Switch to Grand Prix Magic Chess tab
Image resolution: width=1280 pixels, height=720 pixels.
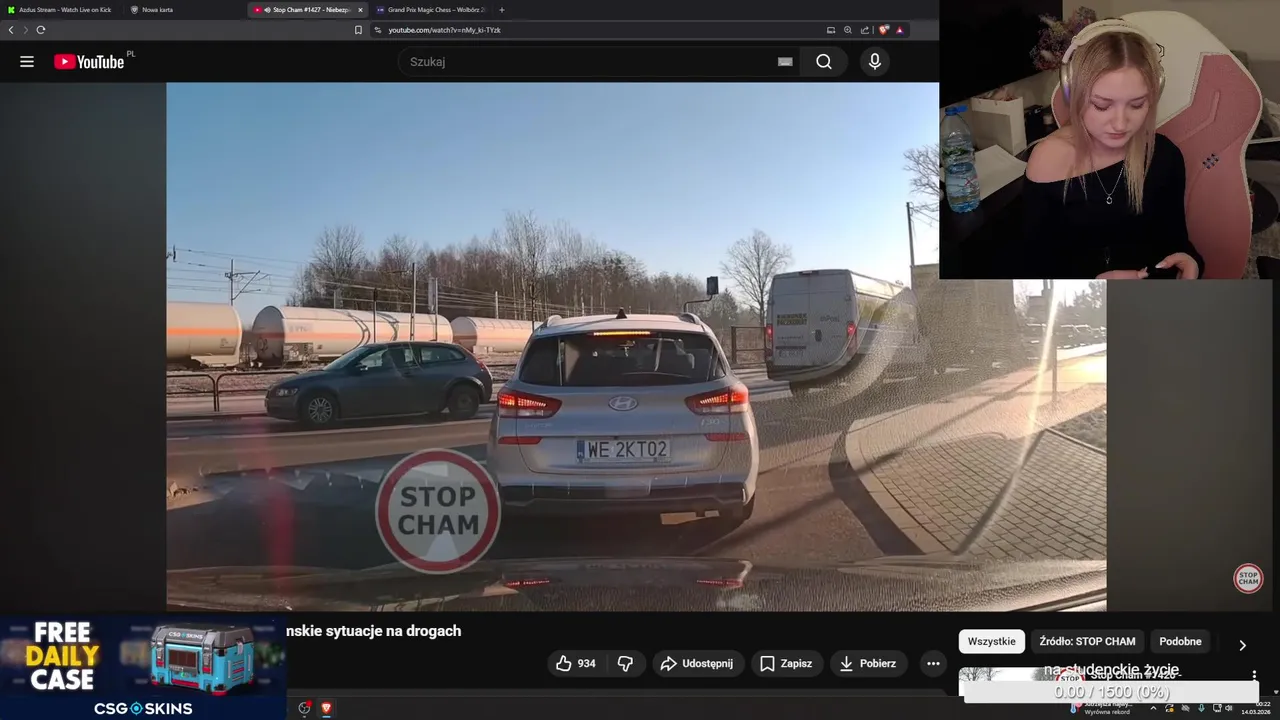431,10
